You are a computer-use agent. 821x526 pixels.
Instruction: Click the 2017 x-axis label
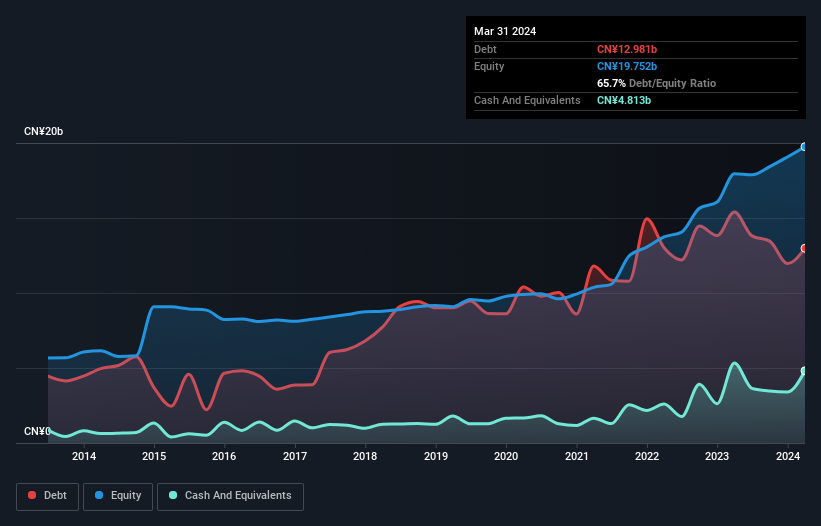click(x=295, y=456)
